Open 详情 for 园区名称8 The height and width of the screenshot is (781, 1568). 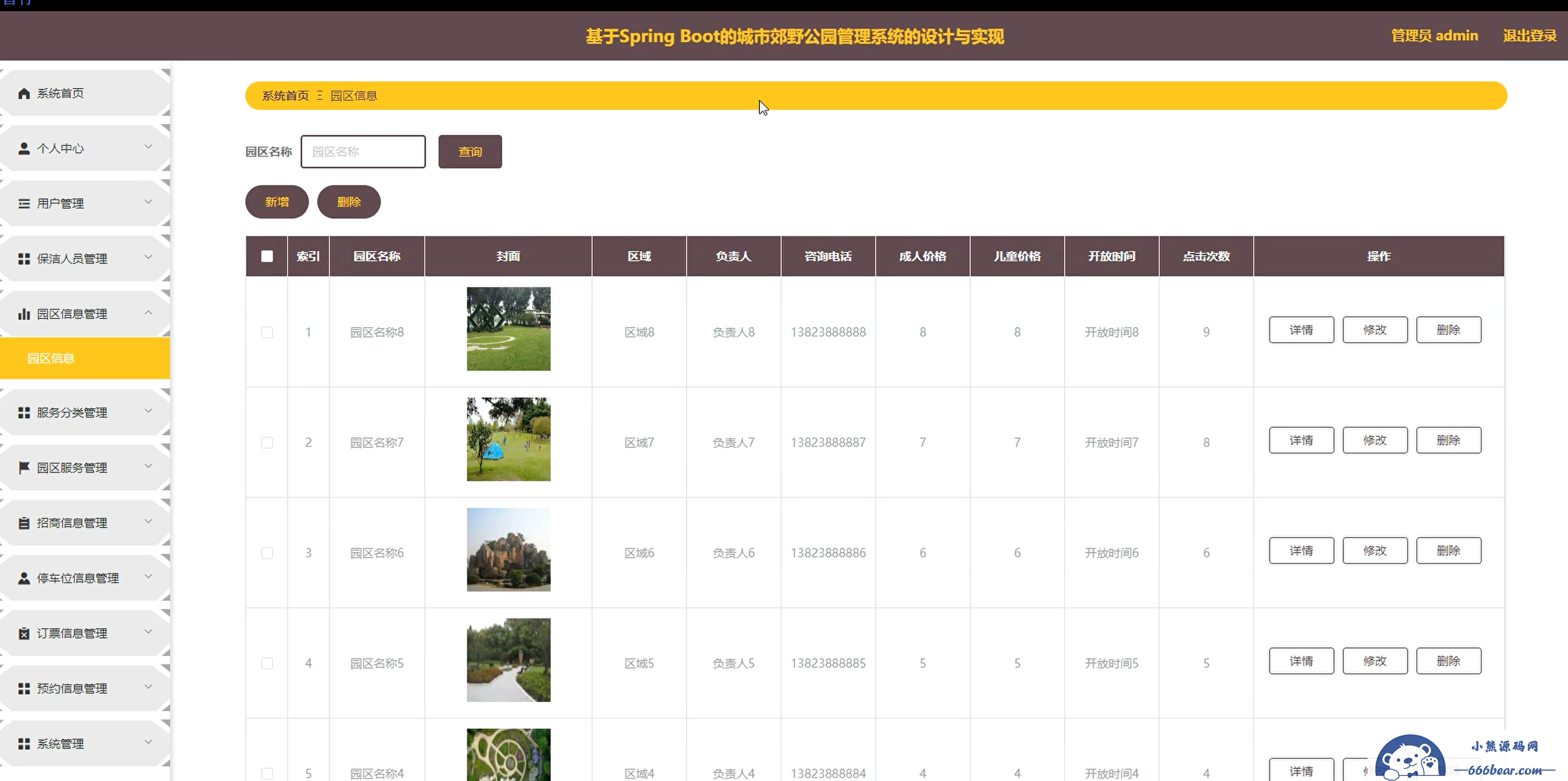point(1301,330)
